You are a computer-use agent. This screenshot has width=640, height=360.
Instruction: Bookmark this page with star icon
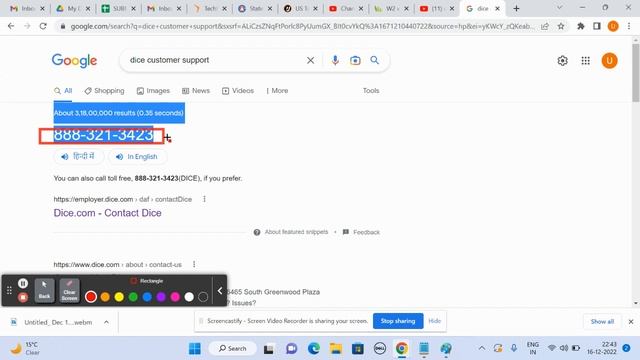pos(561,26)
